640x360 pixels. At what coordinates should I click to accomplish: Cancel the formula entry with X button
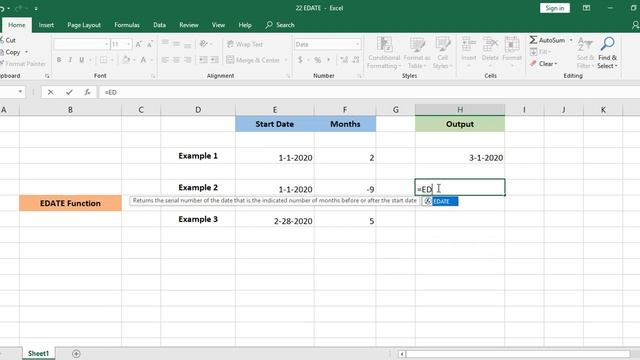pos(51,92)
